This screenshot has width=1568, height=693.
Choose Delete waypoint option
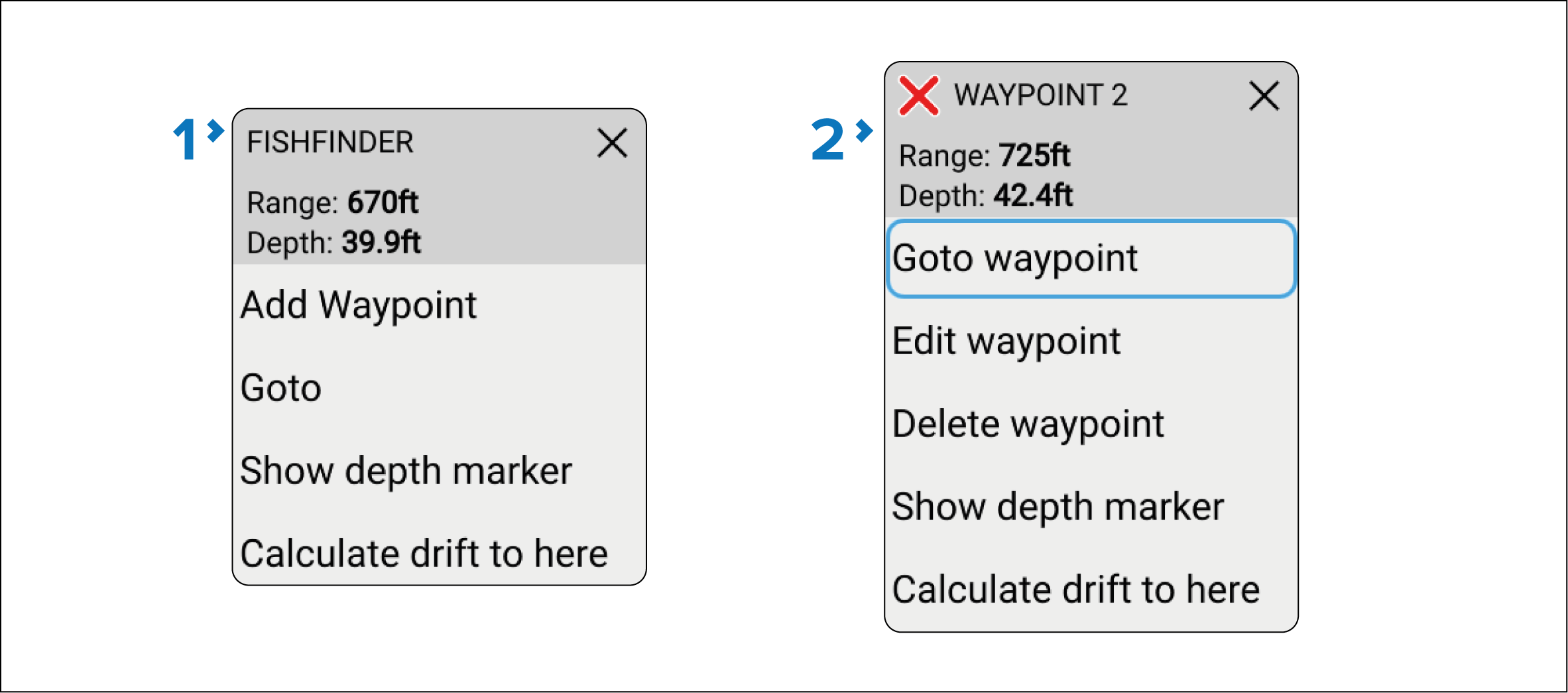[1028, 424]
